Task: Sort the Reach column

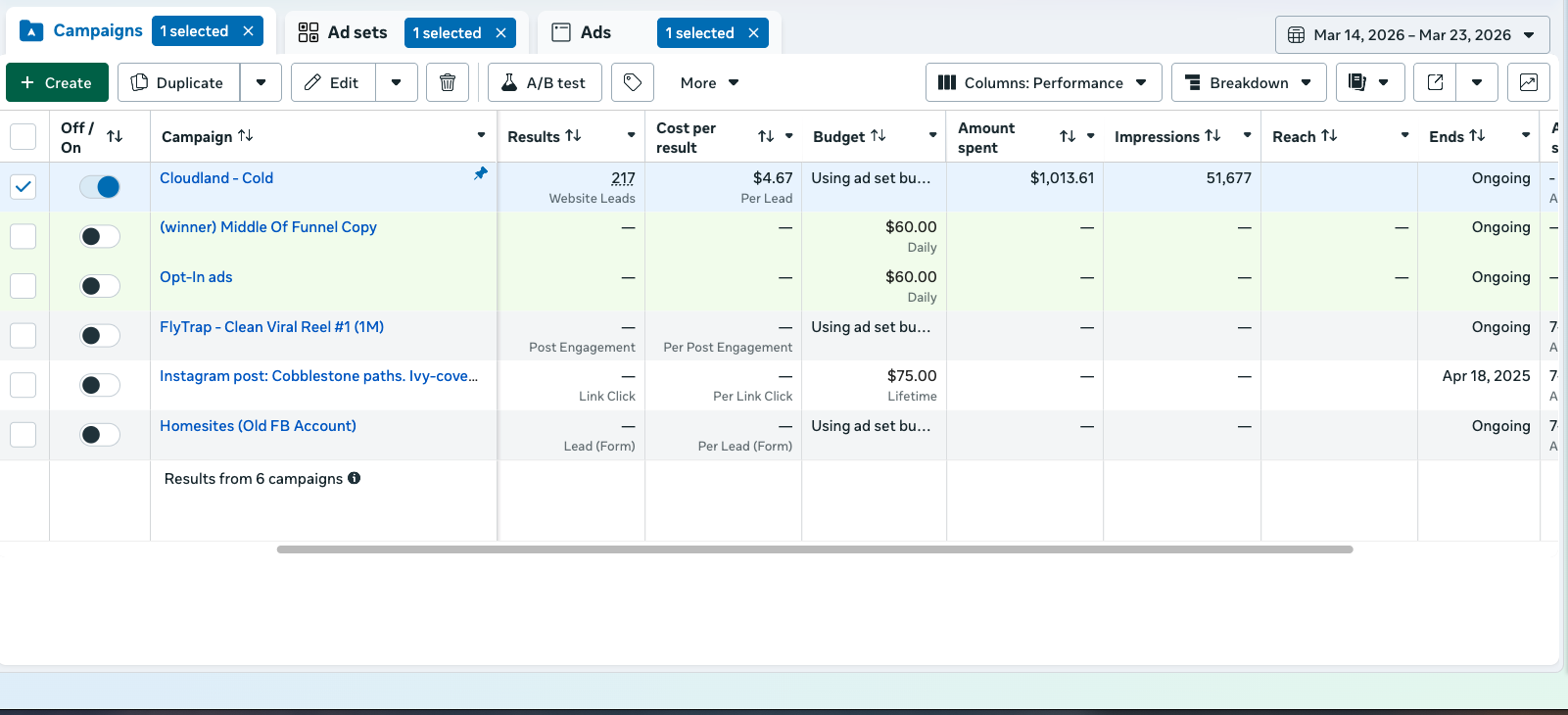Action: click(x=1329, y=135)
